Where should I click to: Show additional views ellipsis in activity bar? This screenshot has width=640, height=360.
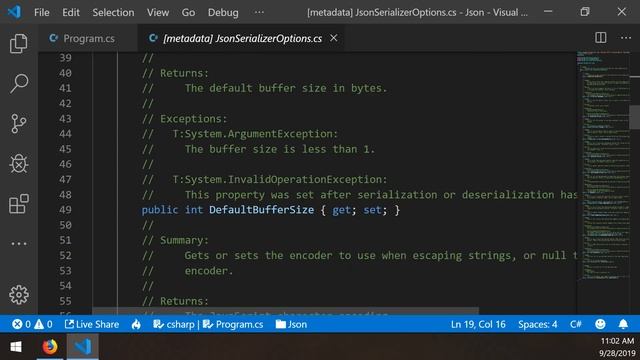[x=19, y=244]
